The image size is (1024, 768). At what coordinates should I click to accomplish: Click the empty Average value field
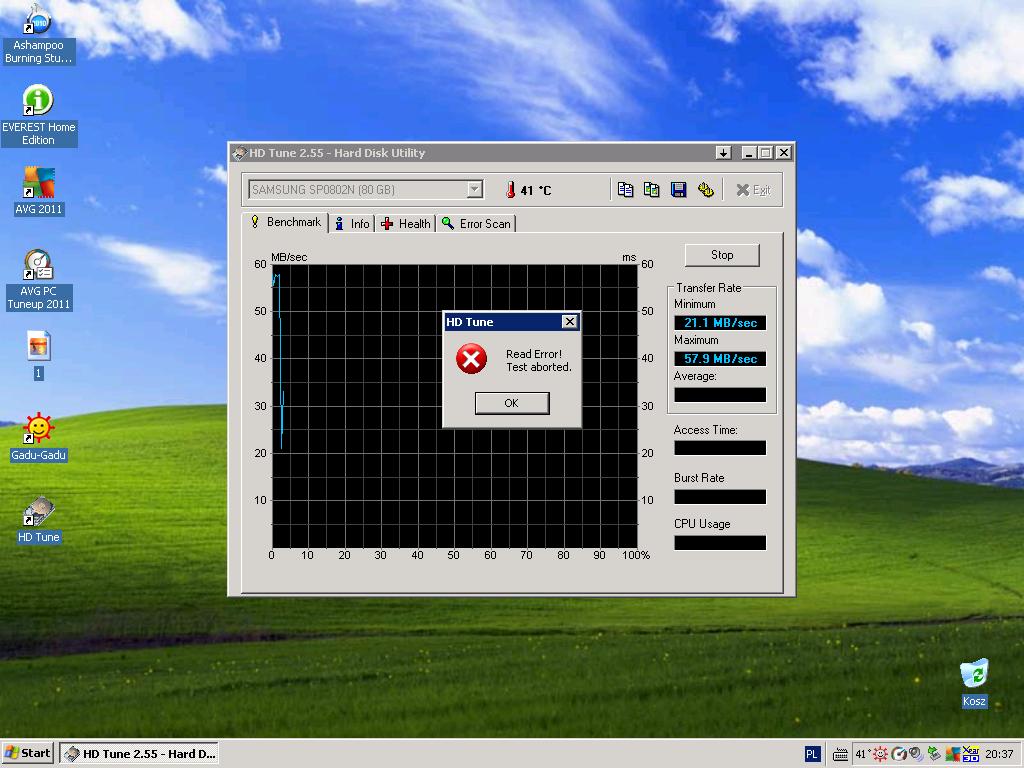(720, 394)
